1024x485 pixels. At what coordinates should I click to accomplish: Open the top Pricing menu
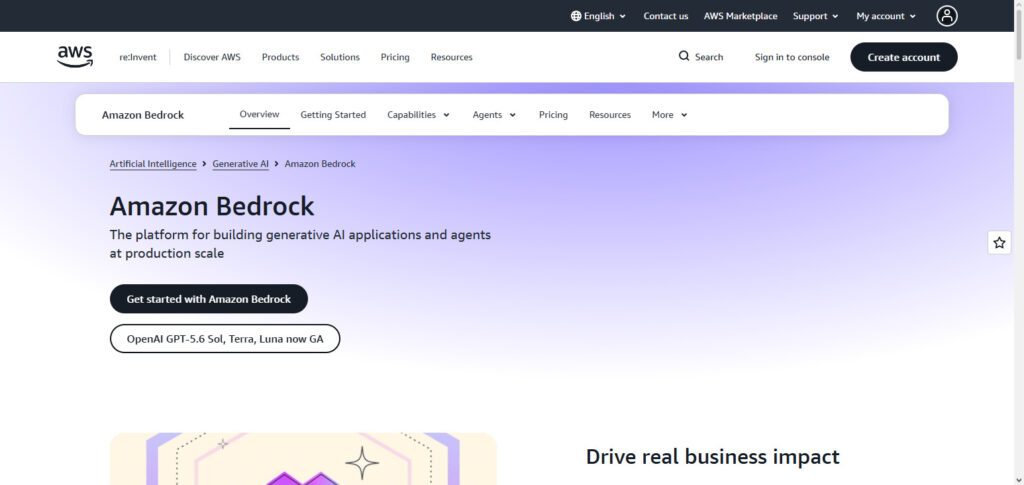395,57
